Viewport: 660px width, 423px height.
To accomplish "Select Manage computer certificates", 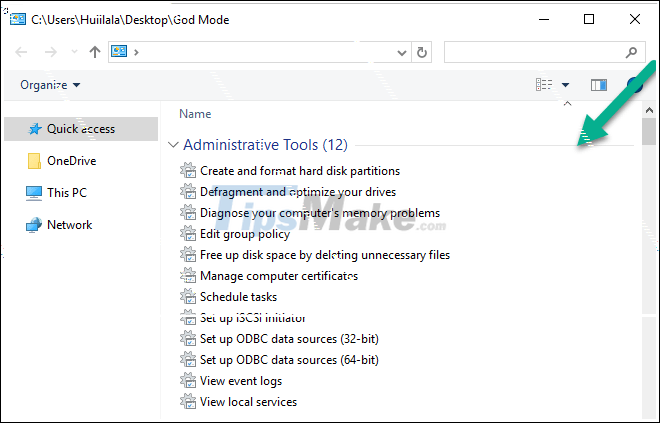I will click(x=279, y=276).
